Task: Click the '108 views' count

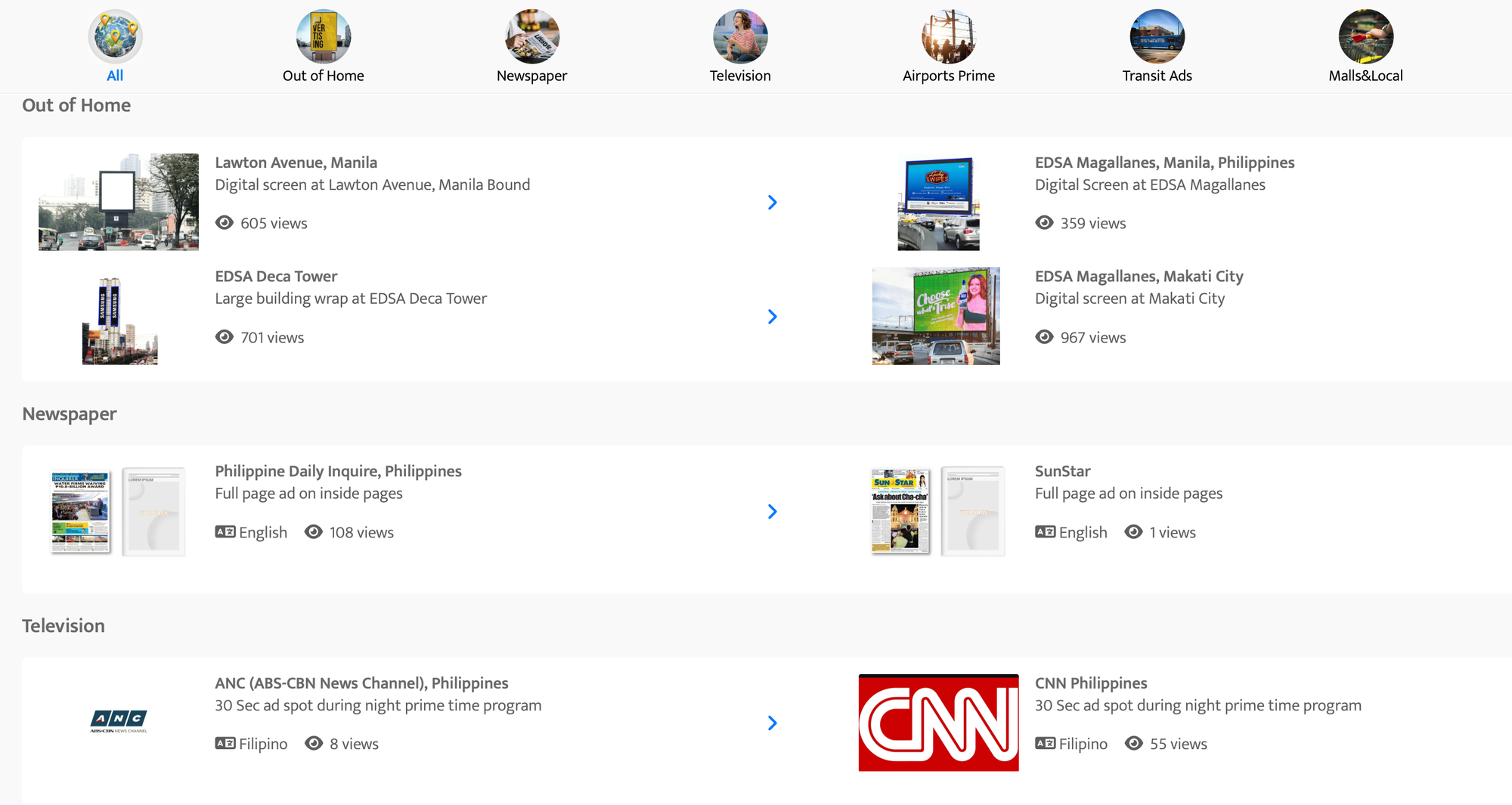Action: point(361,533)
